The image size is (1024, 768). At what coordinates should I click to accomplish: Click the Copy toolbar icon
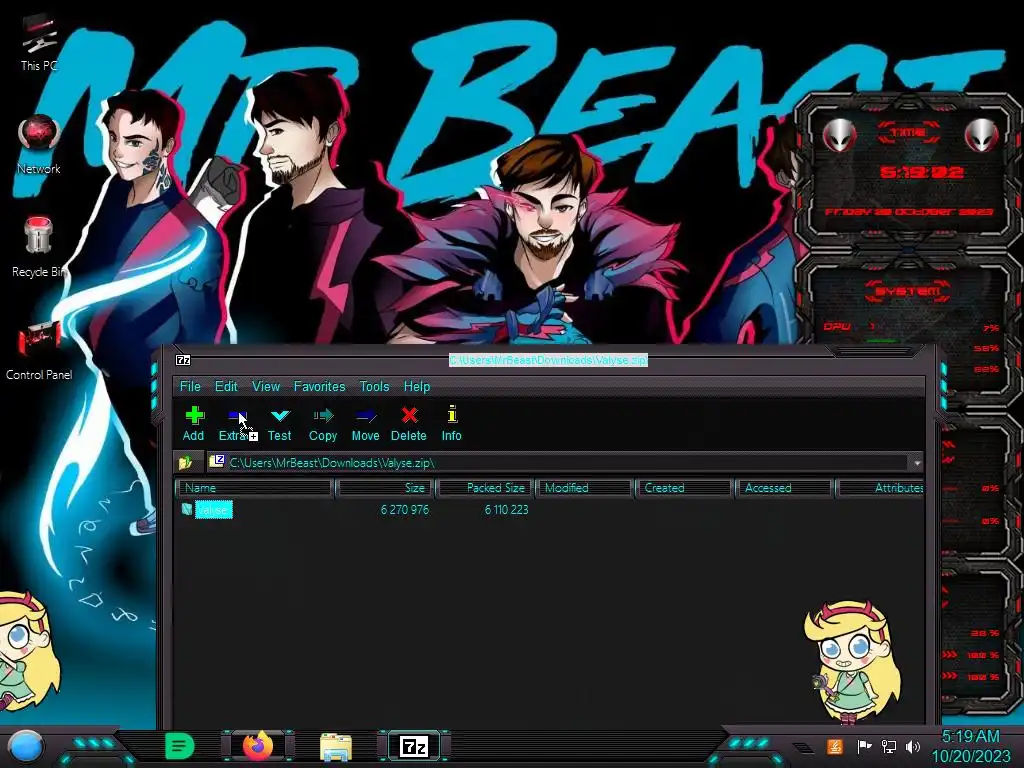[x=323, y=423]
